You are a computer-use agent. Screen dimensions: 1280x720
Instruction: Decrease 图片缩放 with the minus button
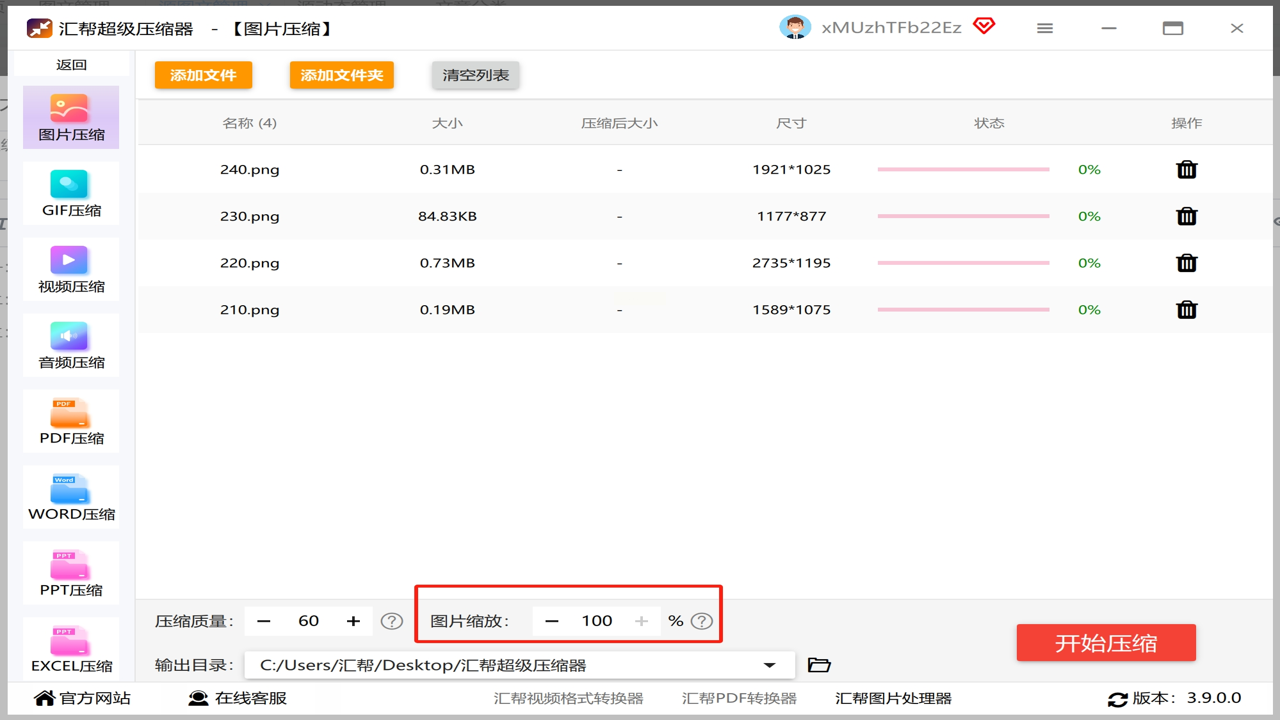(552, 621)
